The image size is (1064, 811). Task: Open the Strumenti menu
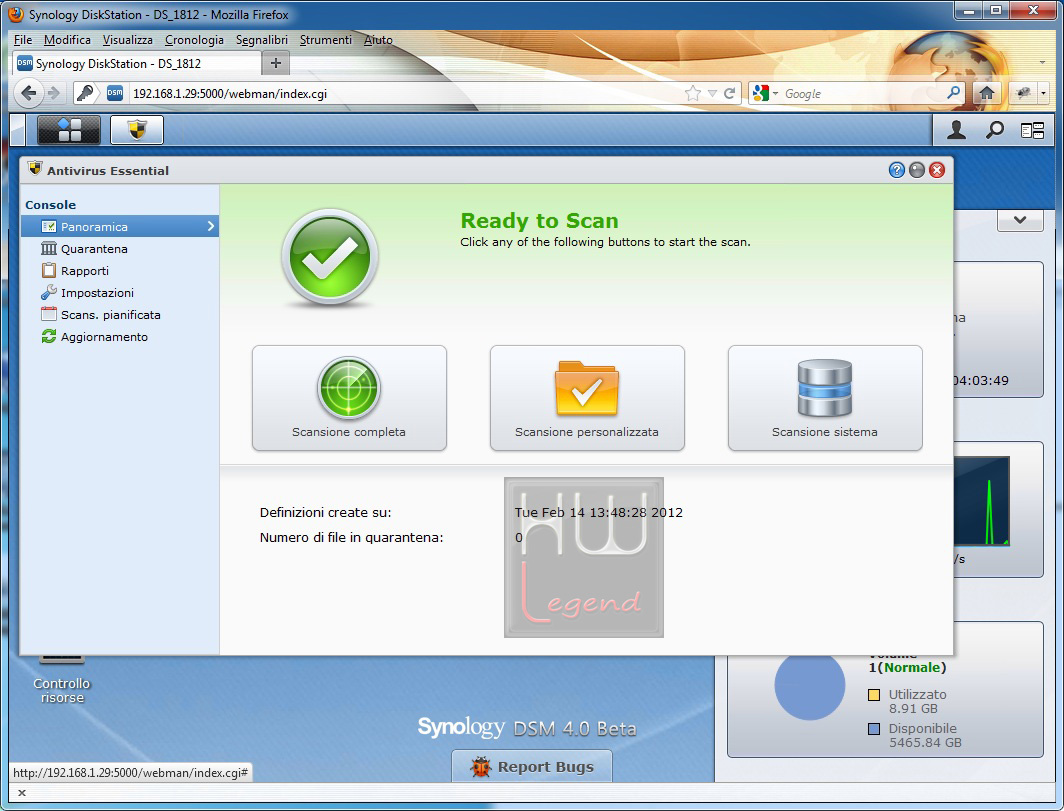pos(326,40)
